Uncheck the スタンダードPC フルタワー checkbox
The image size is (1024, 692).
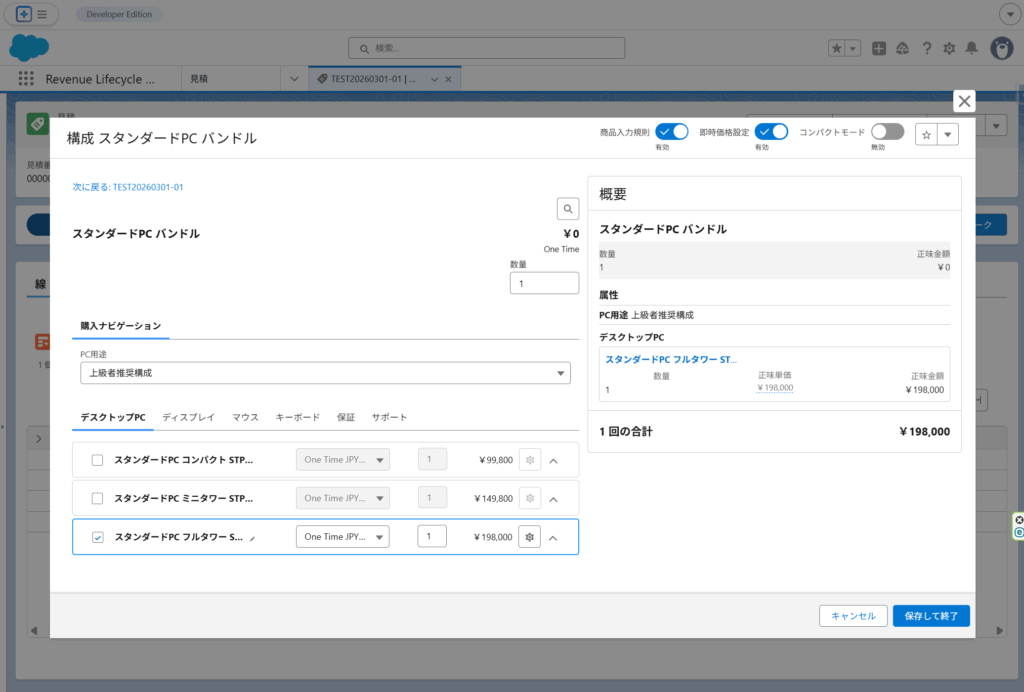click(98, 537)
